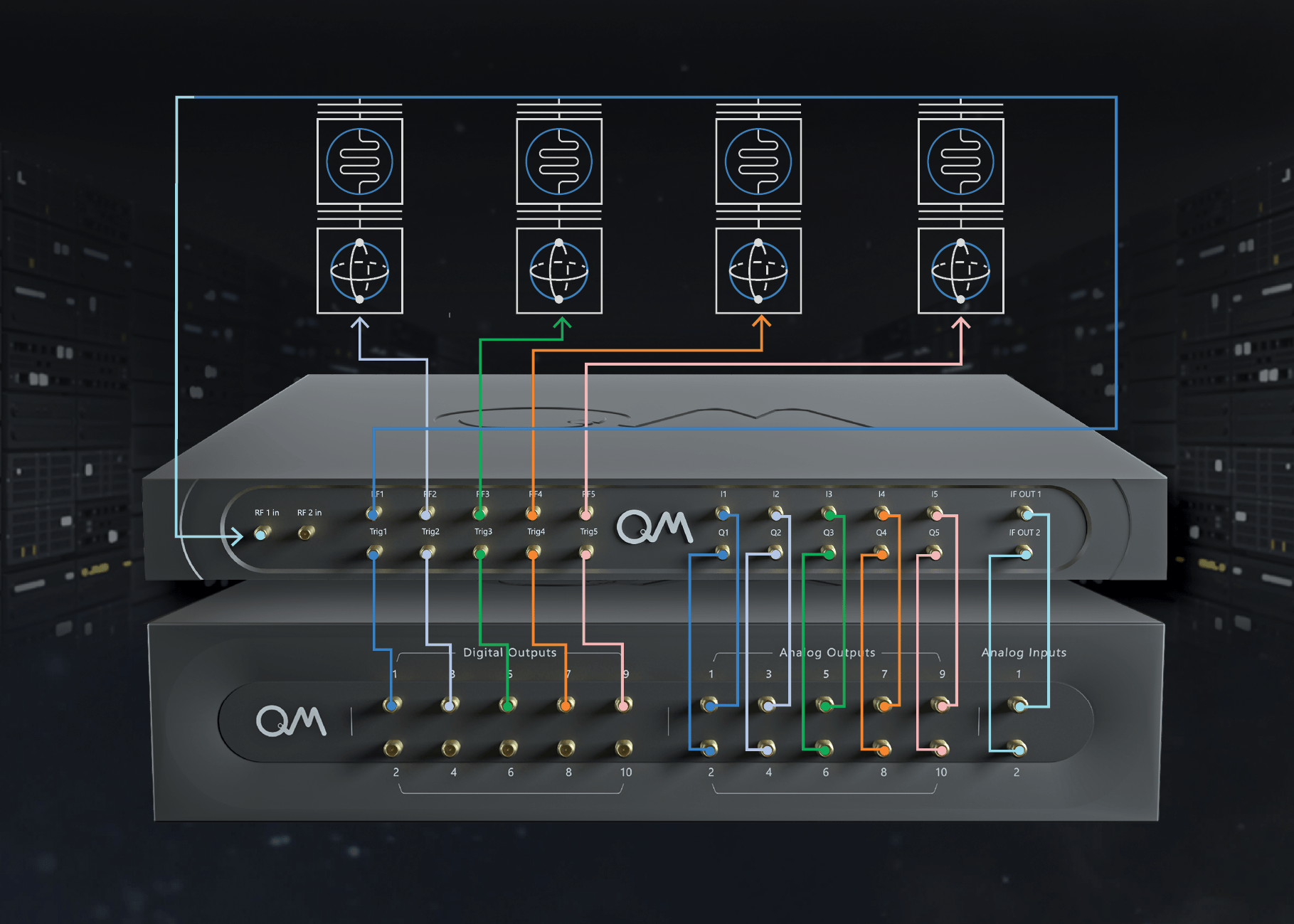Click the Q2 input connector

[776, 553]
